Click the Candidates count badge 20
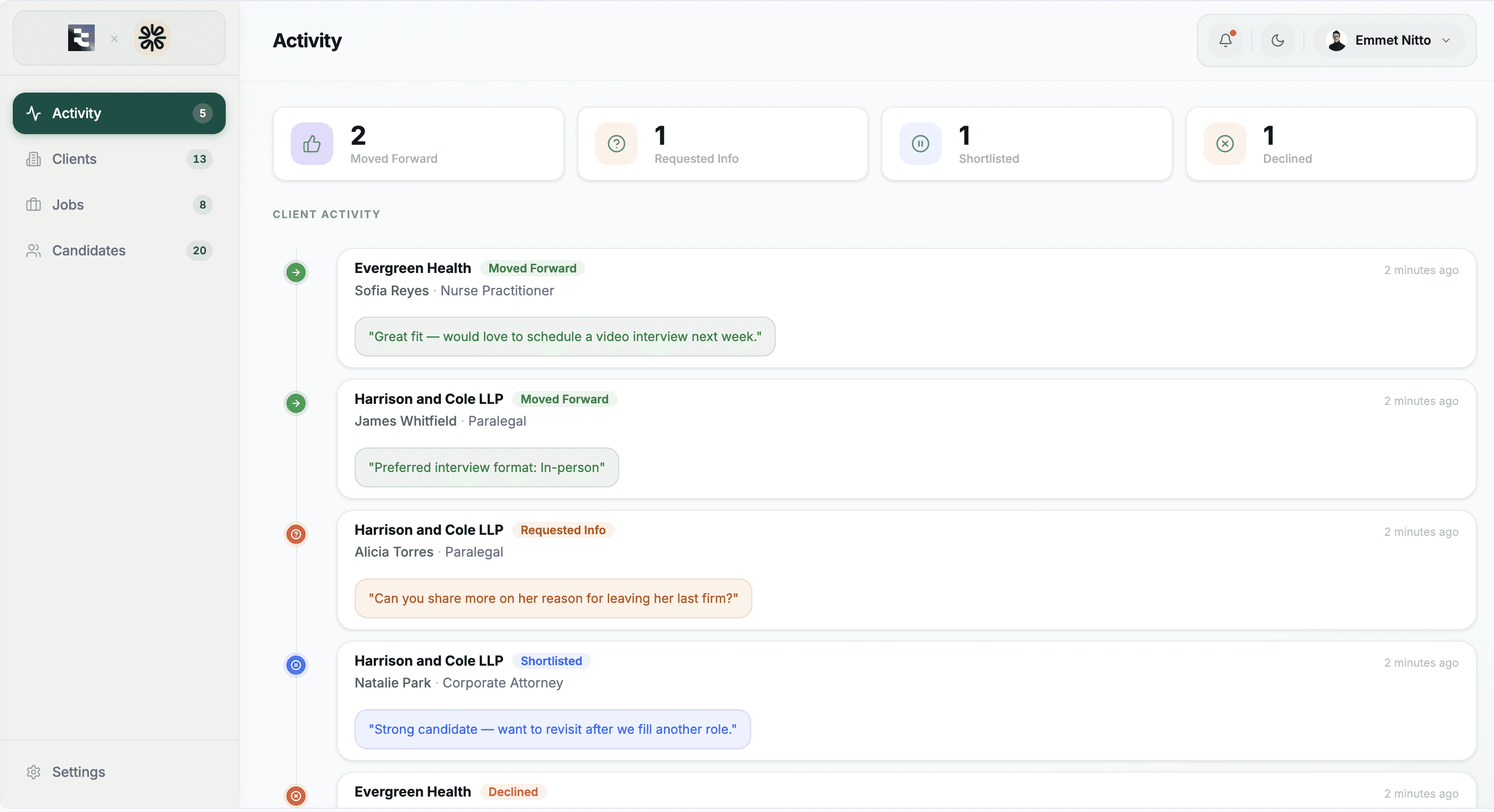The height and width of the screenshot is (812, 1494). [200, 251]
